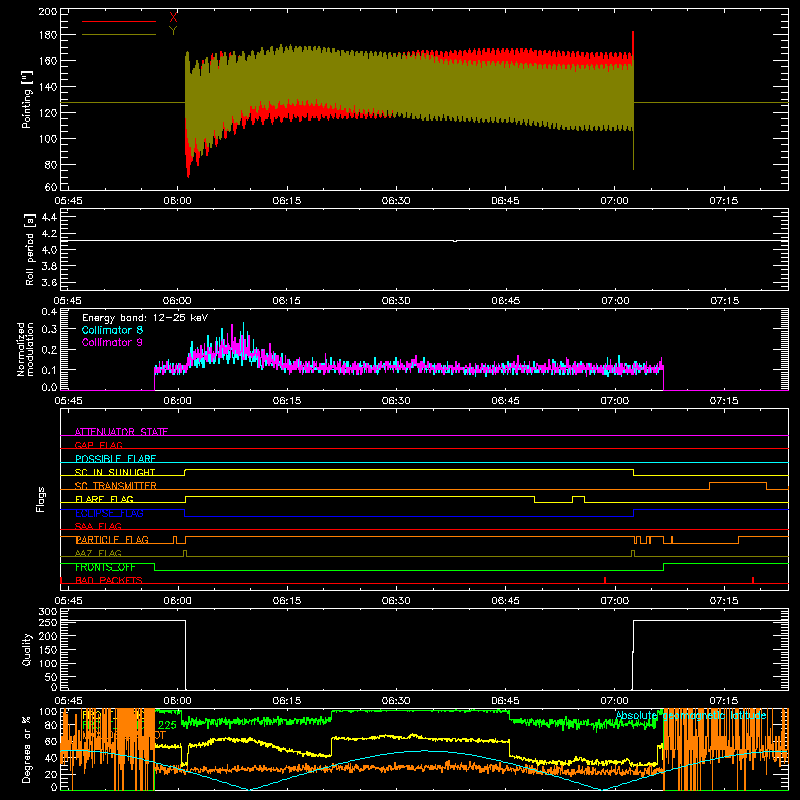Click '06:15' time label under Pointing plot
The height and width of the screenshot is (800, 800).
pyautogui.click(x=287, y=201)
